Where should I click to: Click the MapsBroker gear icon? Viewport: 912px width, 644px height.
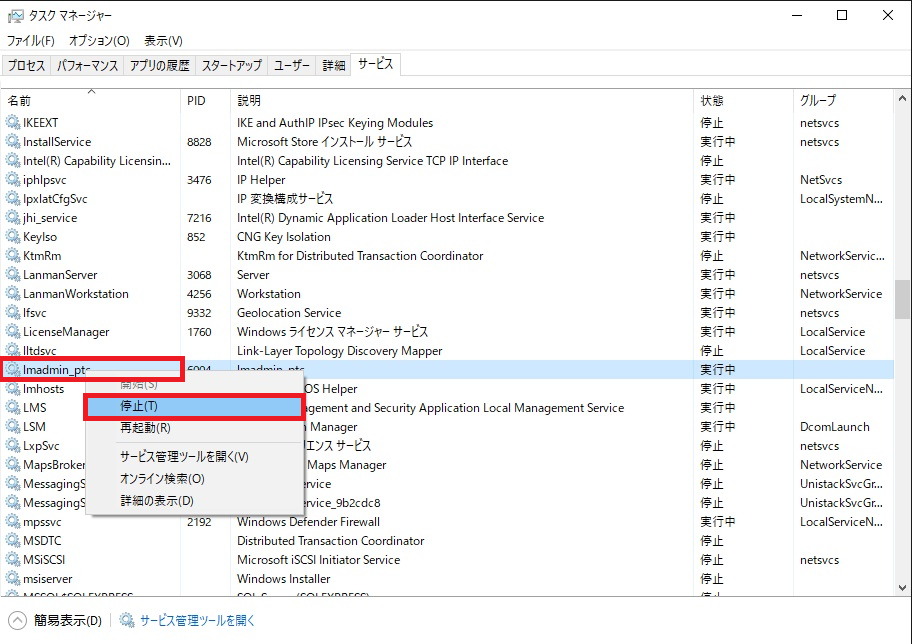[x=13, y=464]
